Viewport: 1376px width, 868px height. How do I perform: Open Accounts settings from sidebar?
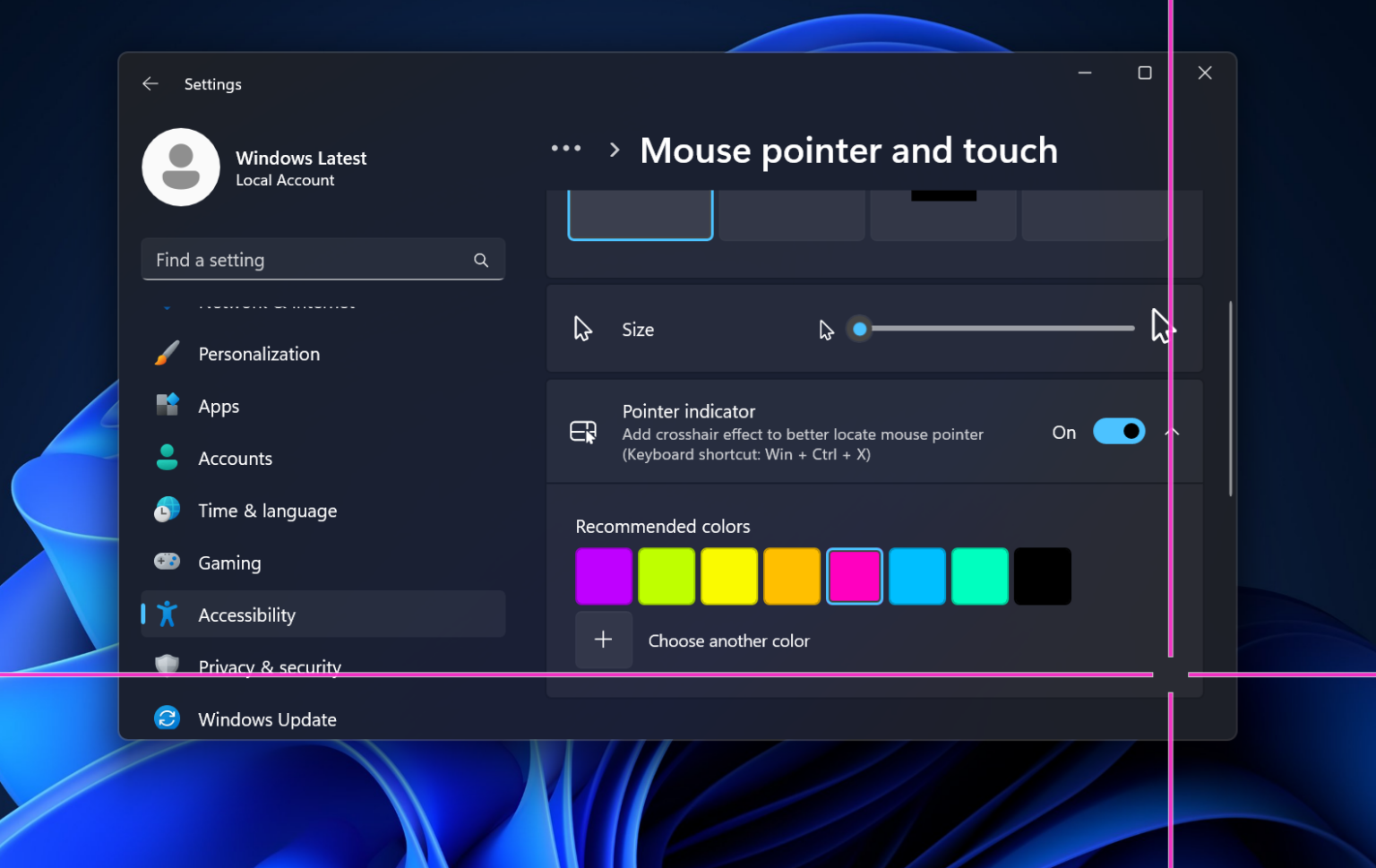[235, 458]
